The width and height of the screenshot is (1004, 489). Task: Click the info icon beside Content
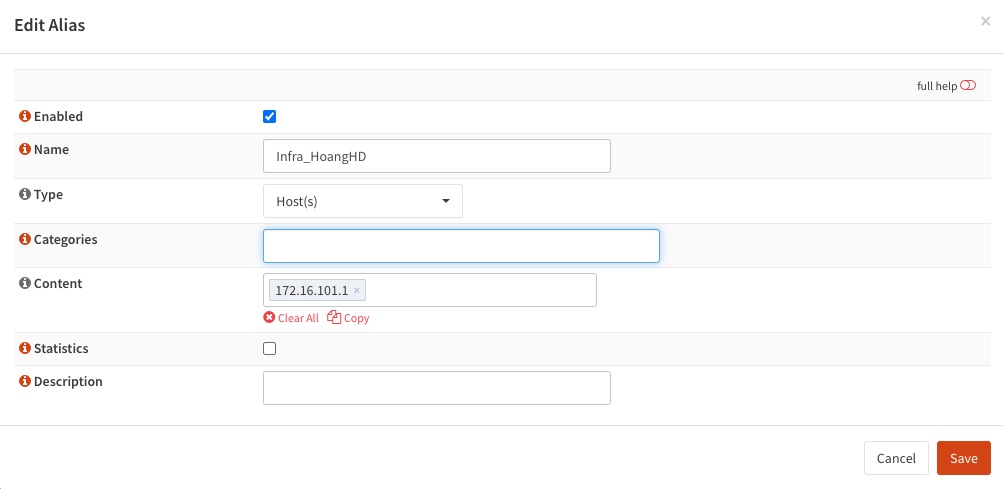(25, 283)
